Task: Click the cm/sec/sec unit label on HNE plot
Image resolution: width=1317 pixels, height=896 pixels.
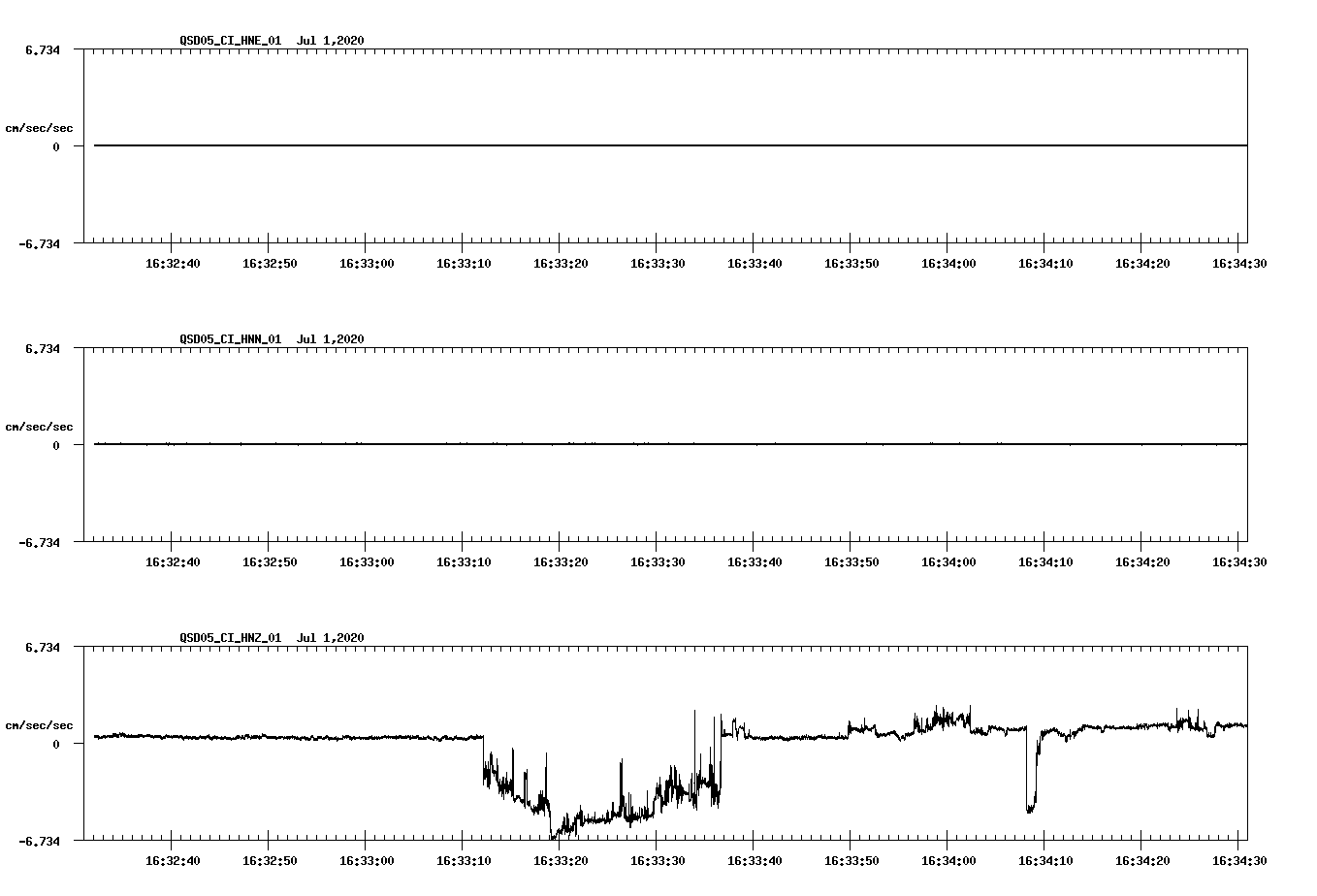Action: pos(39,128)
